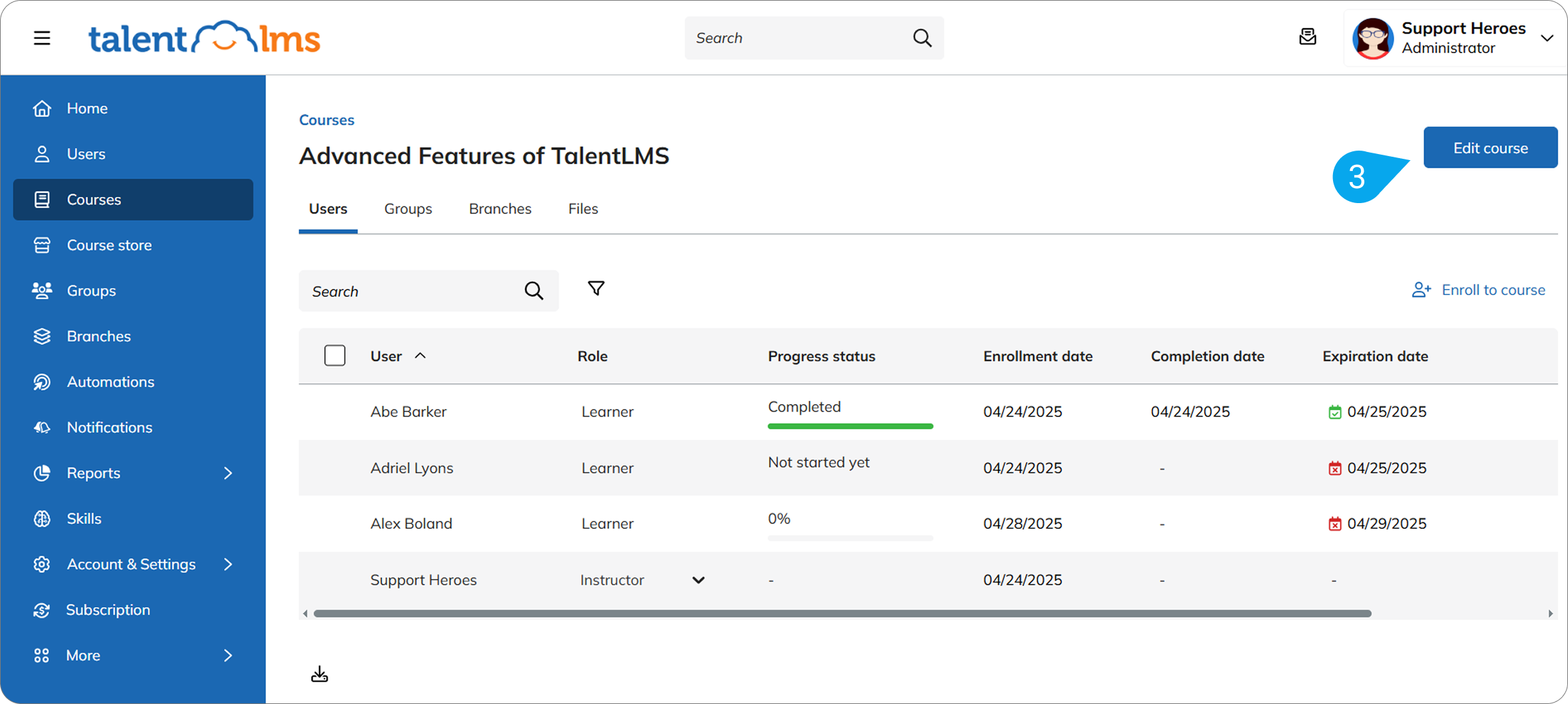Expand the Reports submenu chevron
The height and width of the screenshot is (704, 1568).
[228, 473]
